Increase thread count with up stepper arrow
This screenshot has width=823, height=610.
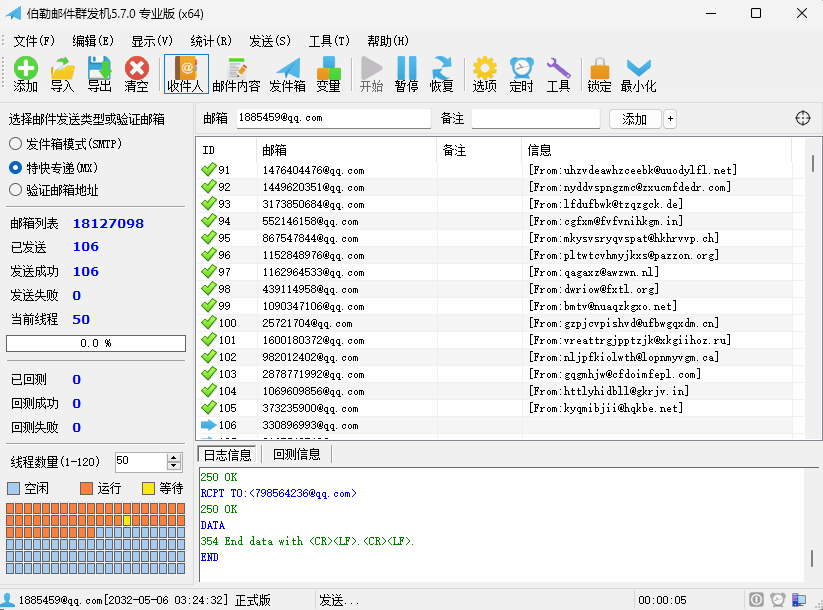(174, 458)
